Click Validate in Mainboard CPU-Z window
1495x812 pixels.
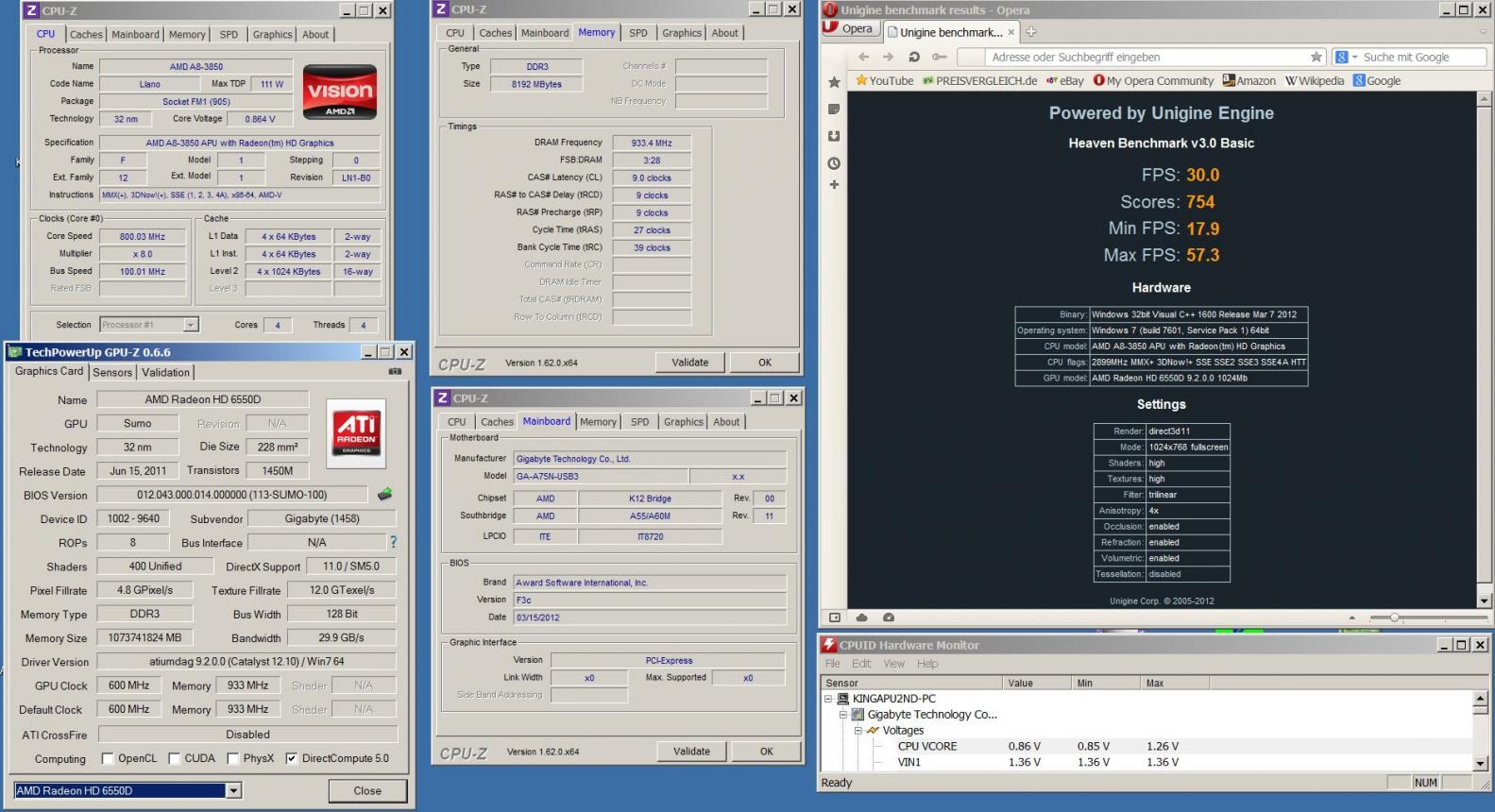(691, 752)
